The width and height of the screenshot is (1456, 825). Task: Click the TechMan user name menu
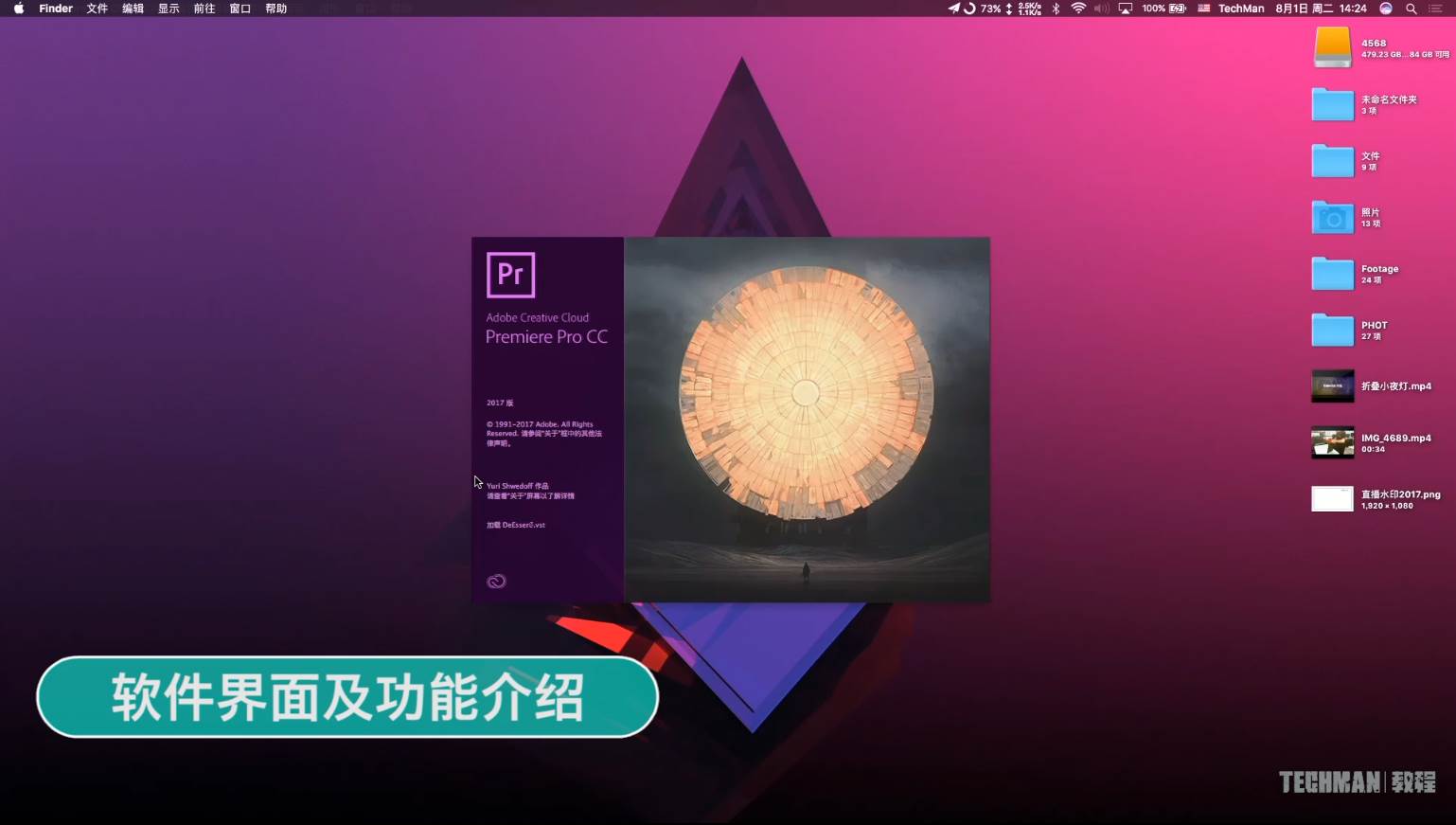pyautogui.click(x=1241, y=9)
